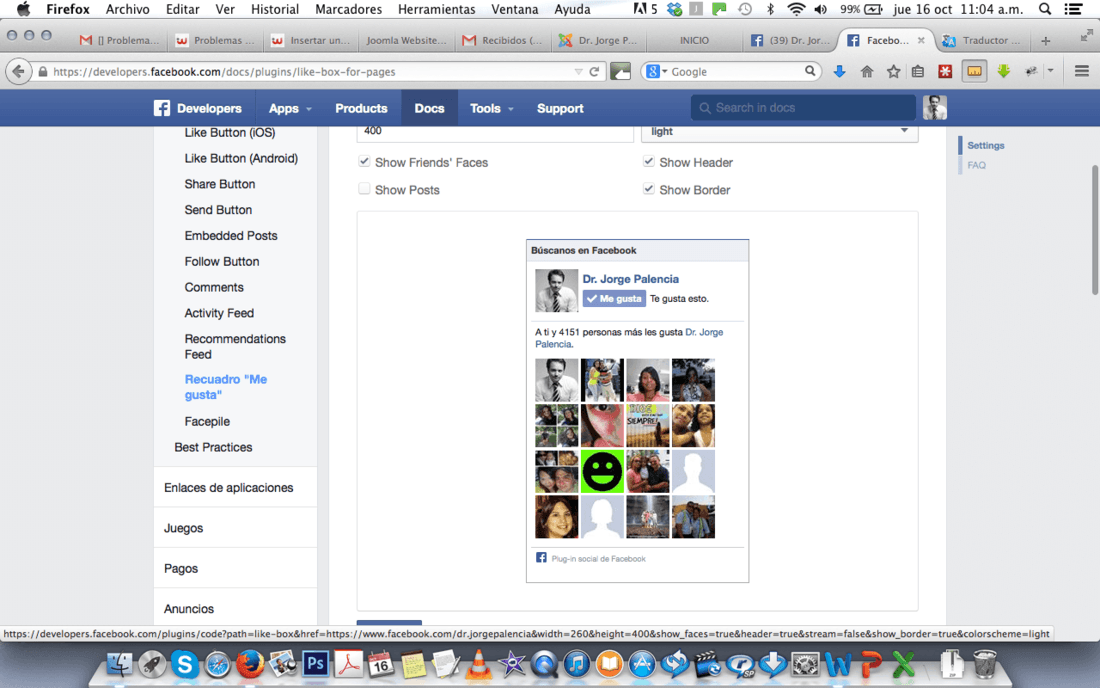Click the Facebook logo next to Developers
This screenshot has width=1100, height=688.
tap(162, 108)
